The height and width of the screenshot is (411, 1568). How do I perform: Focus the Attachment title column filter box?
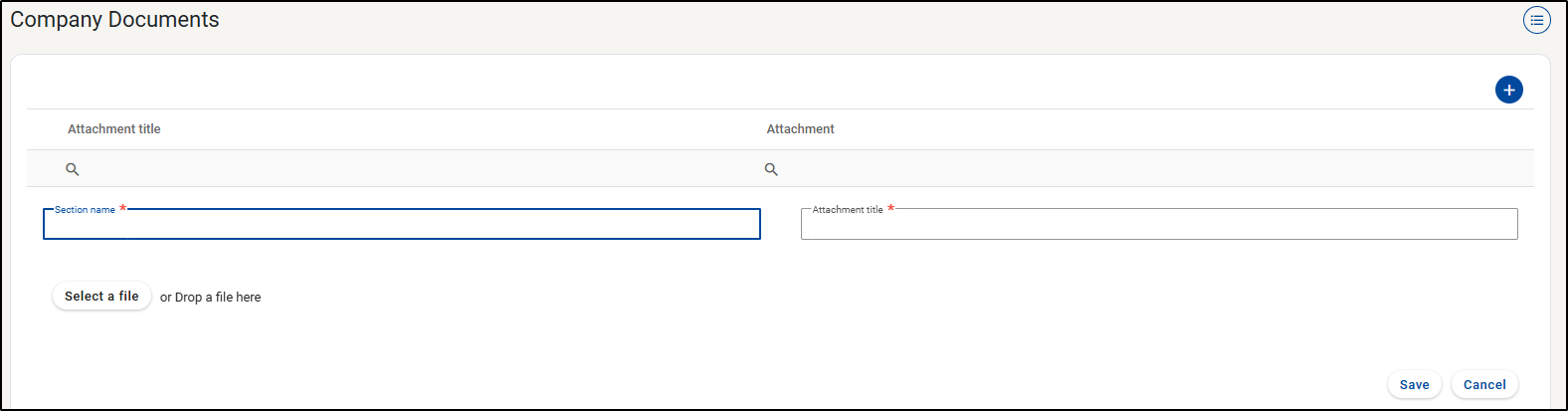tap(398, 169)
